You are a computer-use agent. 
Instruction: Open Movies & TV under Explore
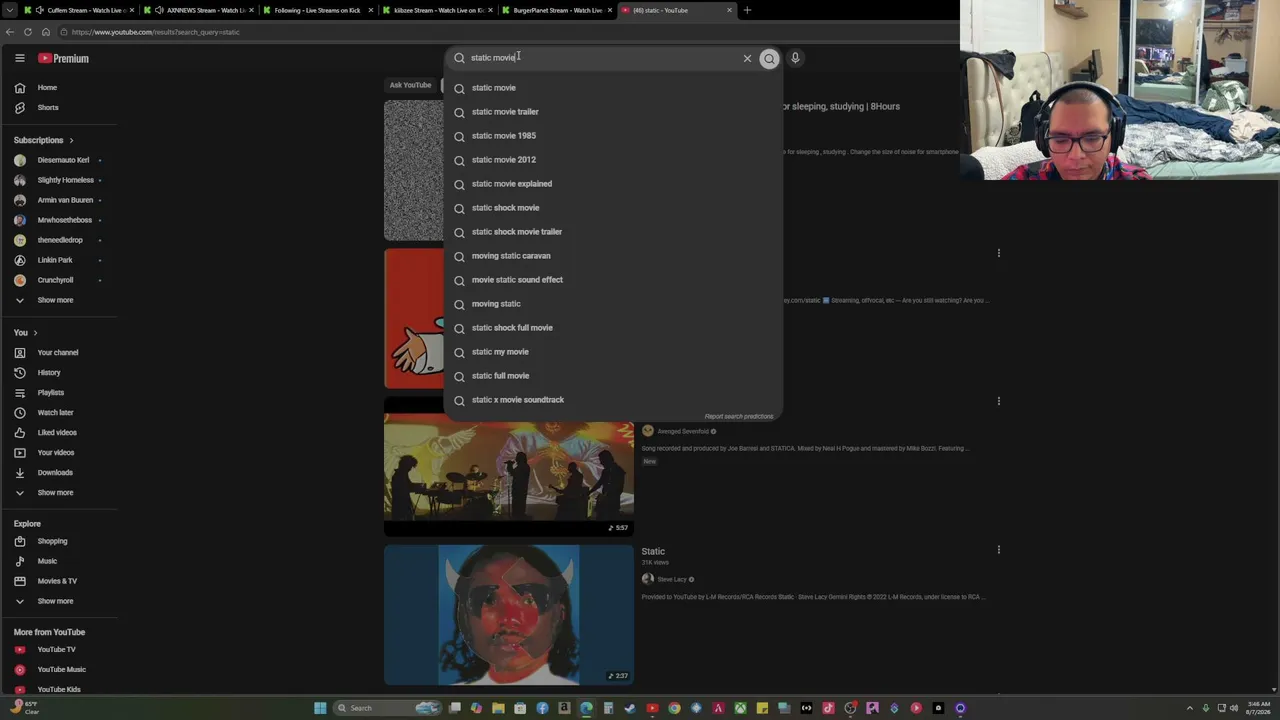[x=58, y=581]
